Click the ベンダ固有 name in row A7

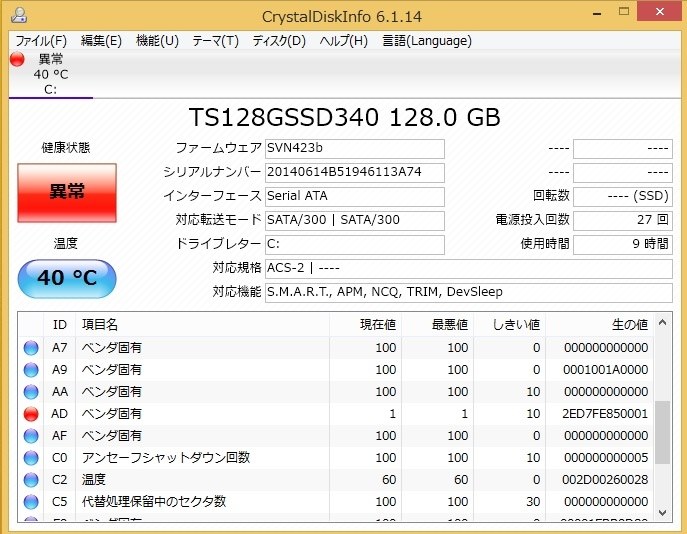tap(112, 348)
